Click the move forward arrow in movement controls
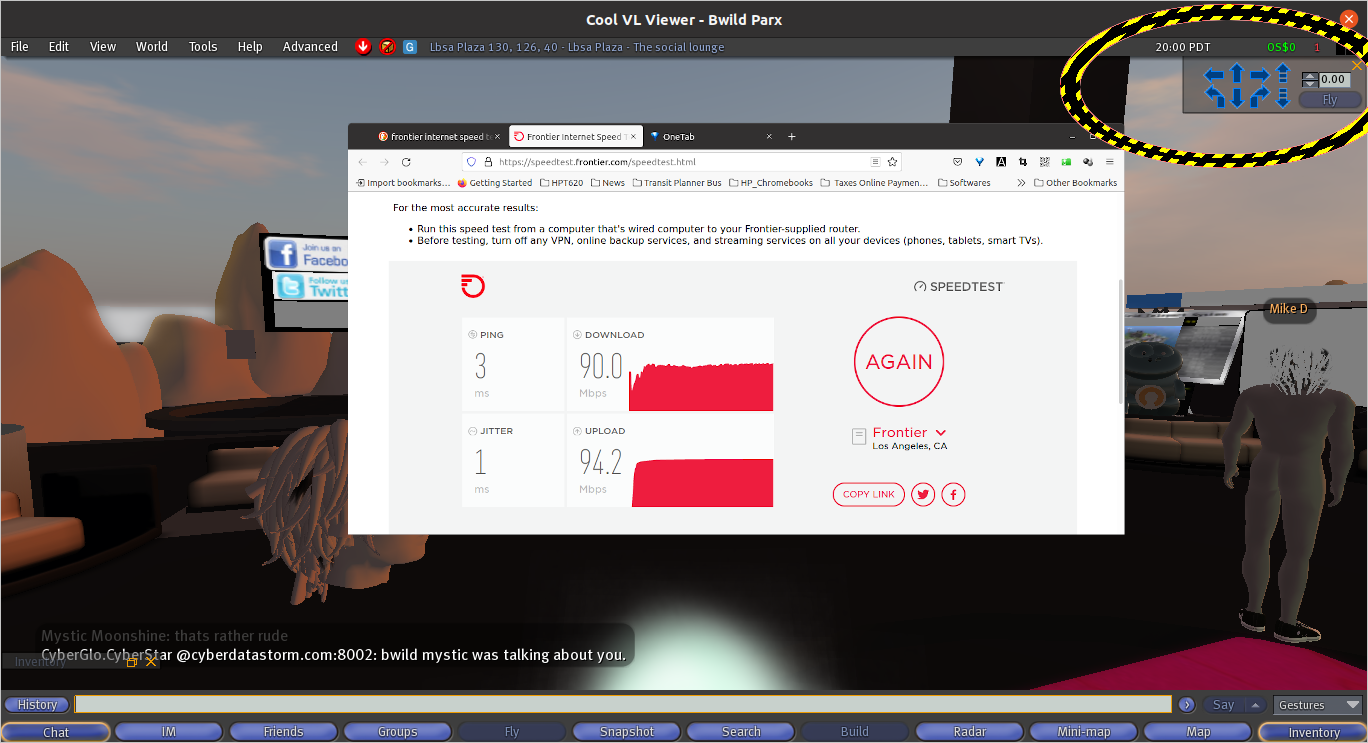This screenshot has height=743, width=1368. [1237, 73]
